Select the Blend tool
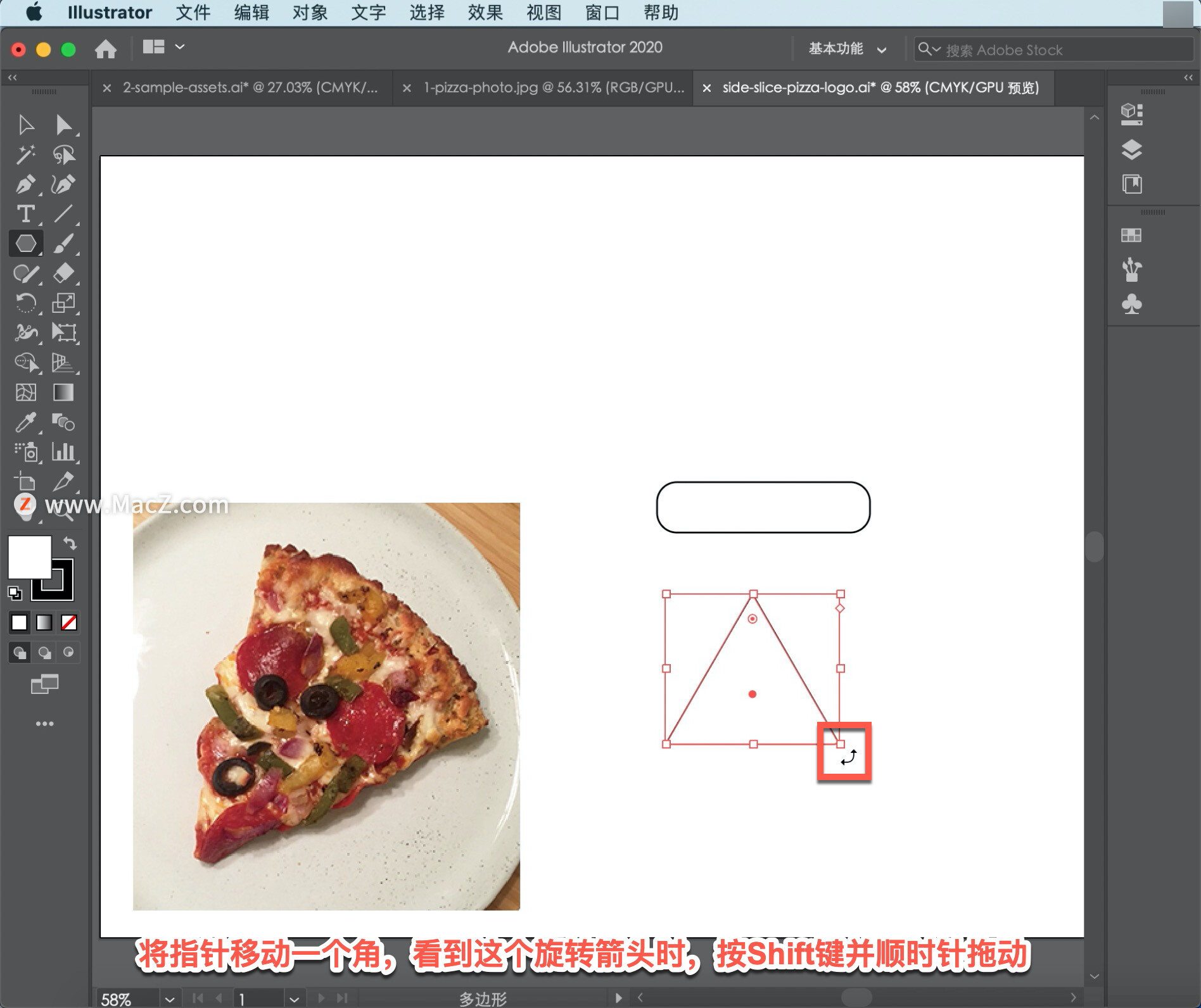Screen dimensions: 1201x1008 click(63, 422)
